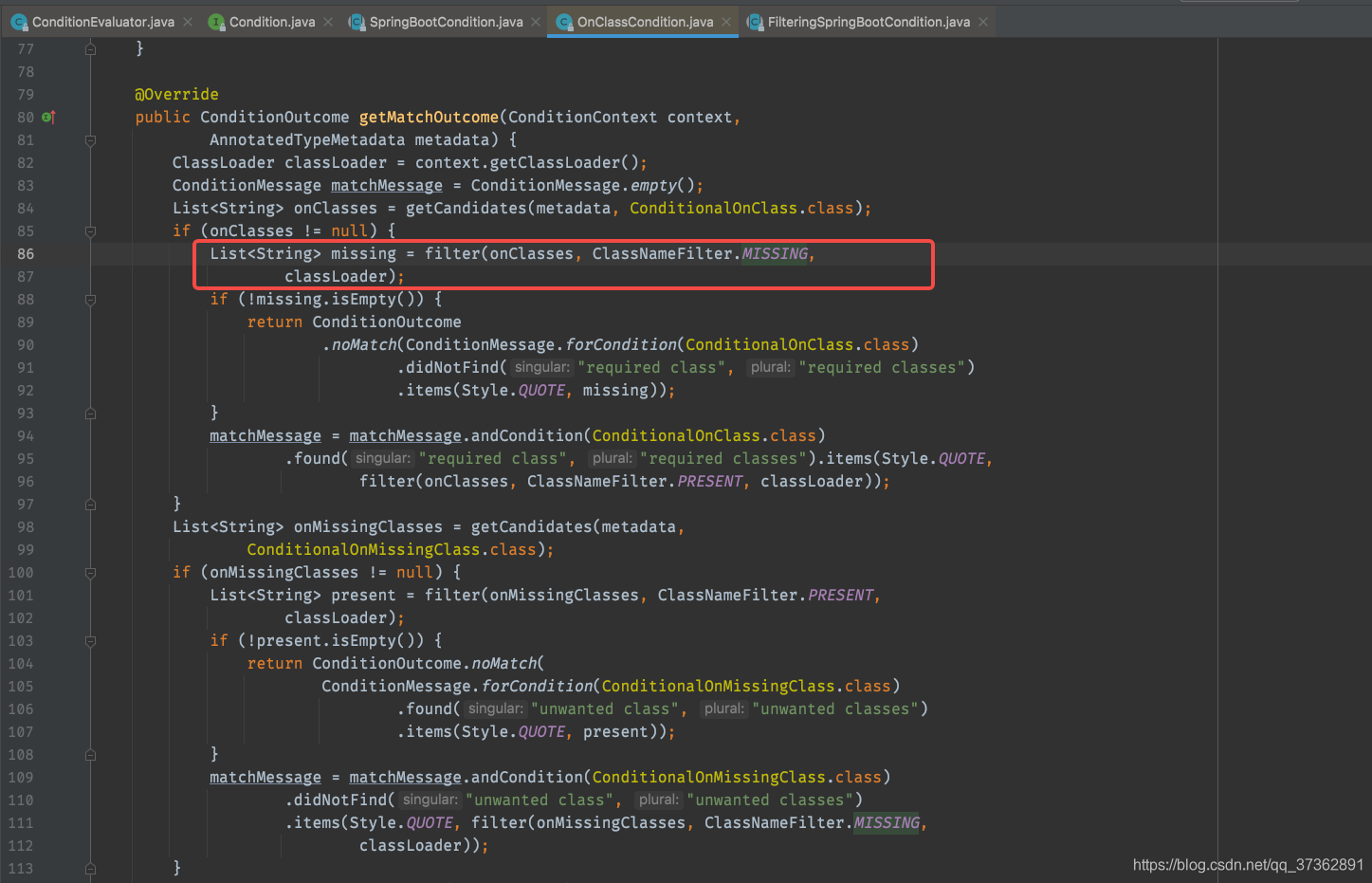Close the OnClassCondition.java tab

click(726, 22)
